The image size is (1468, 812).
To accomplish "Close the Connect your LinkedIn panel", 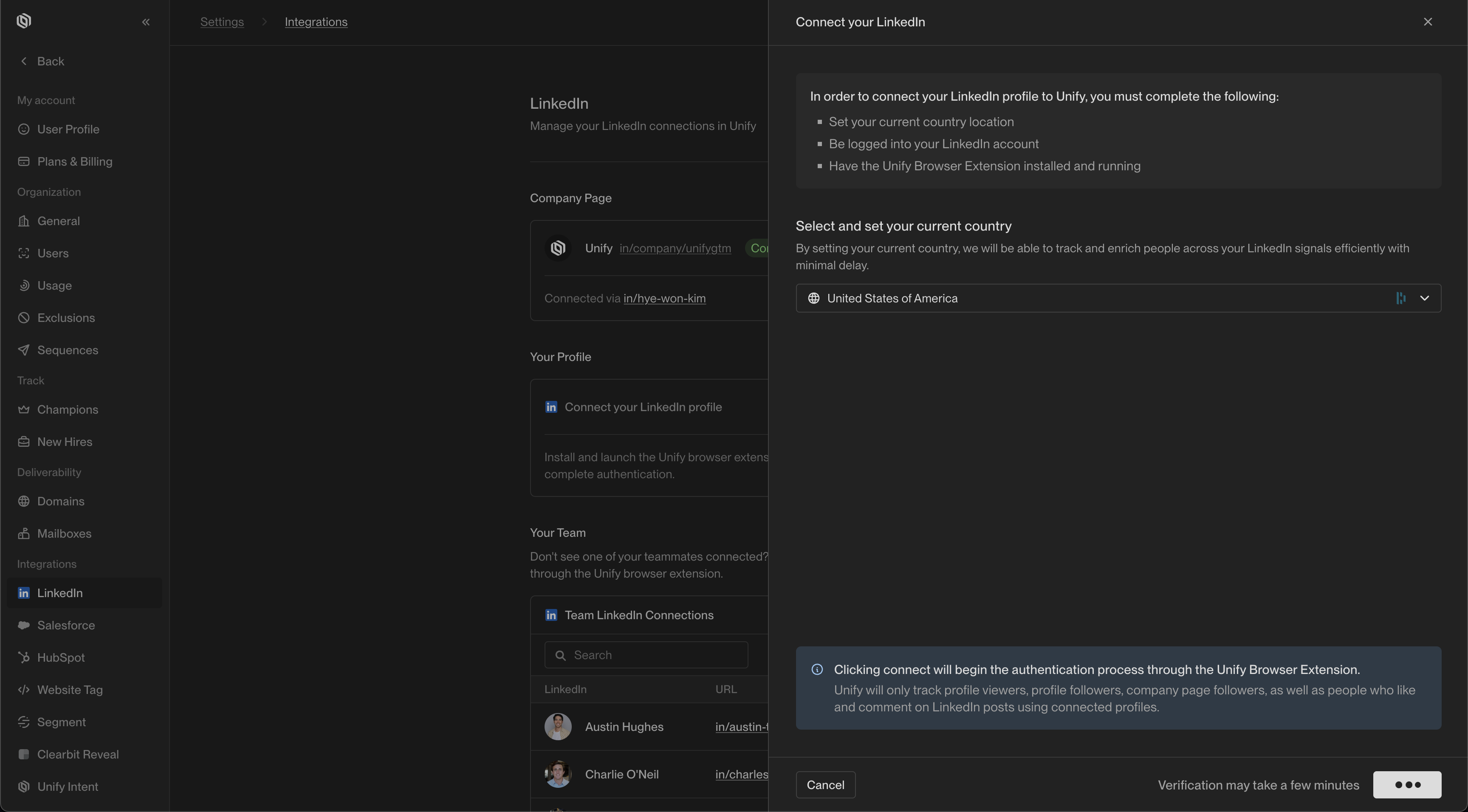I will click(1427, 22).
